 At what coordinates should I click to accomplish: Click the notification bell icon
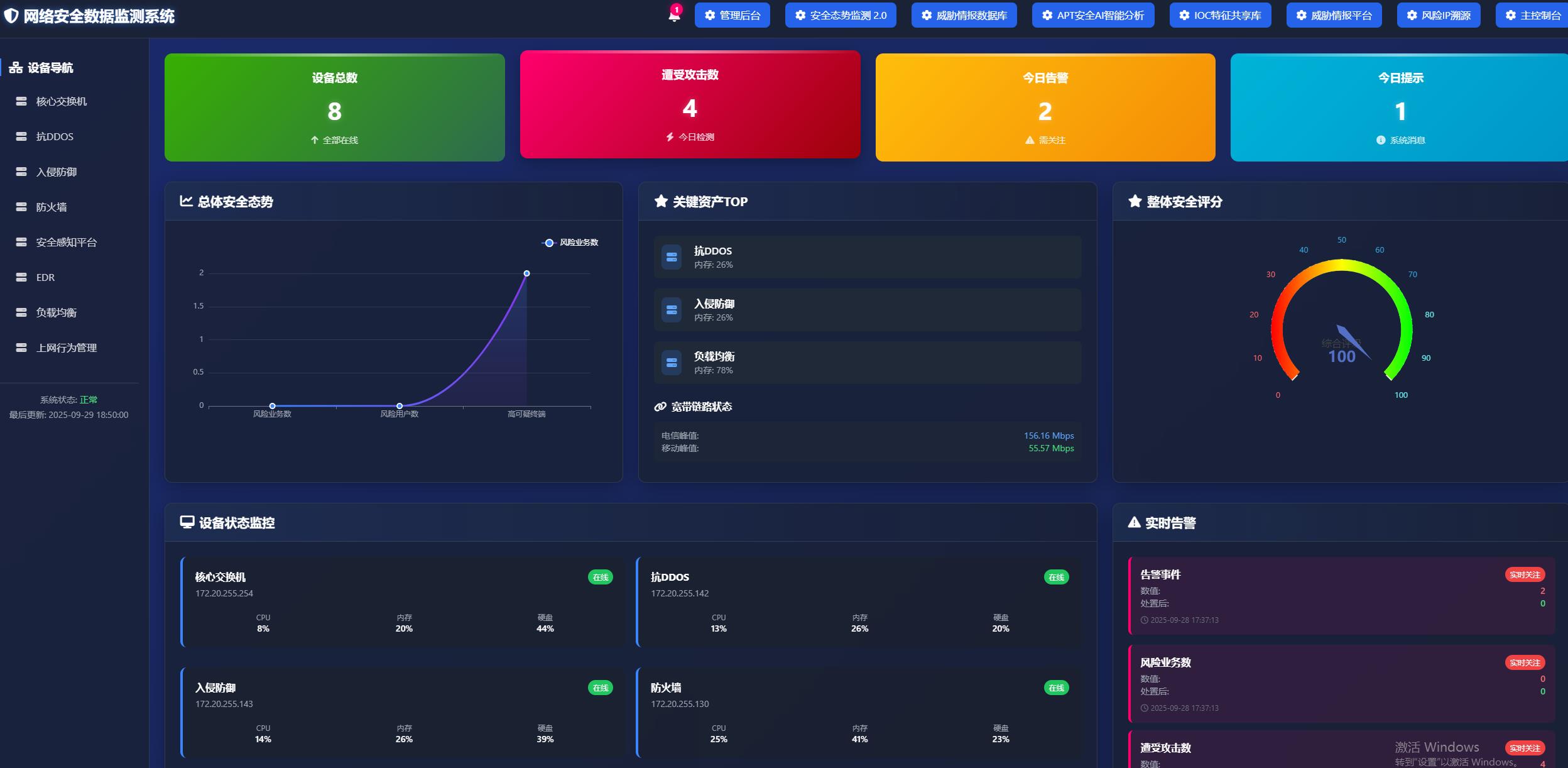click(x=674, y=16)
